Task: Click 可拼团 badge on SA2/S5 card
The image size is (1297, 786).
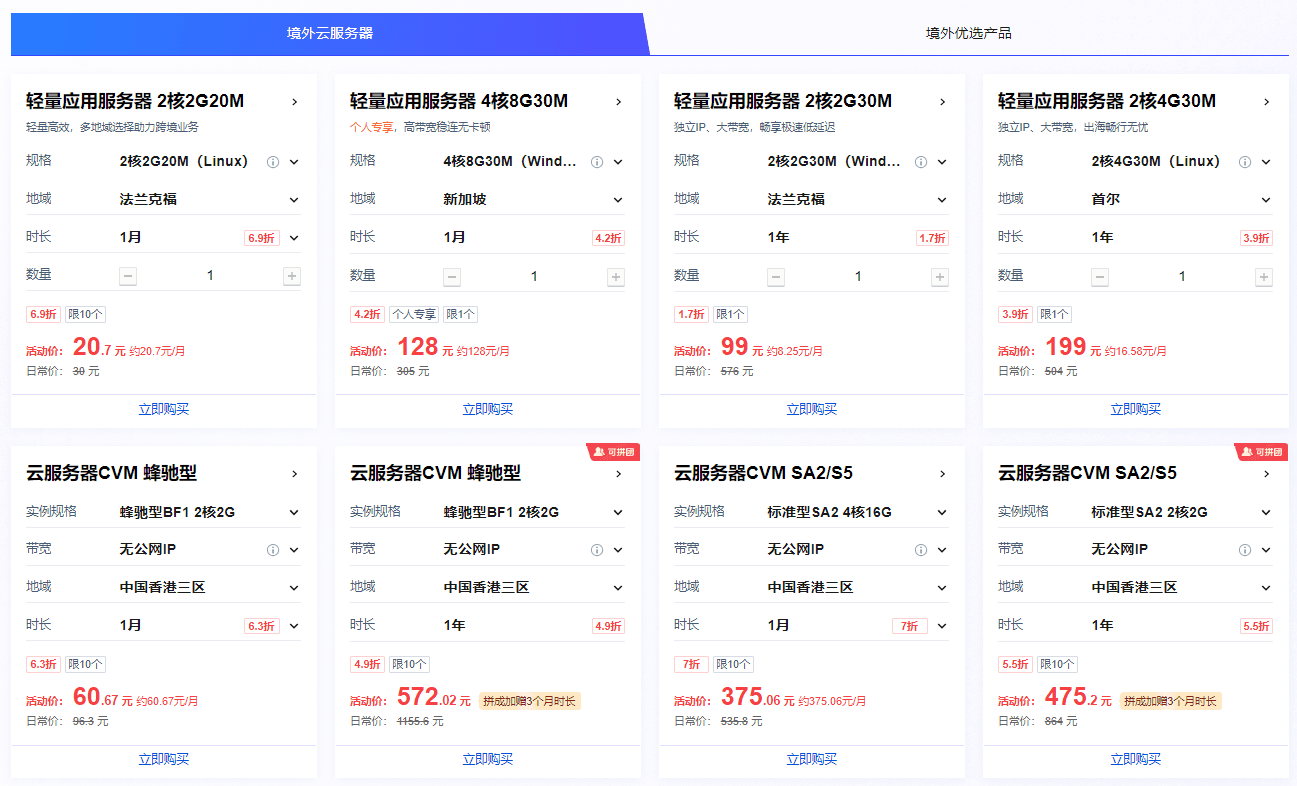Action: 1262,452
